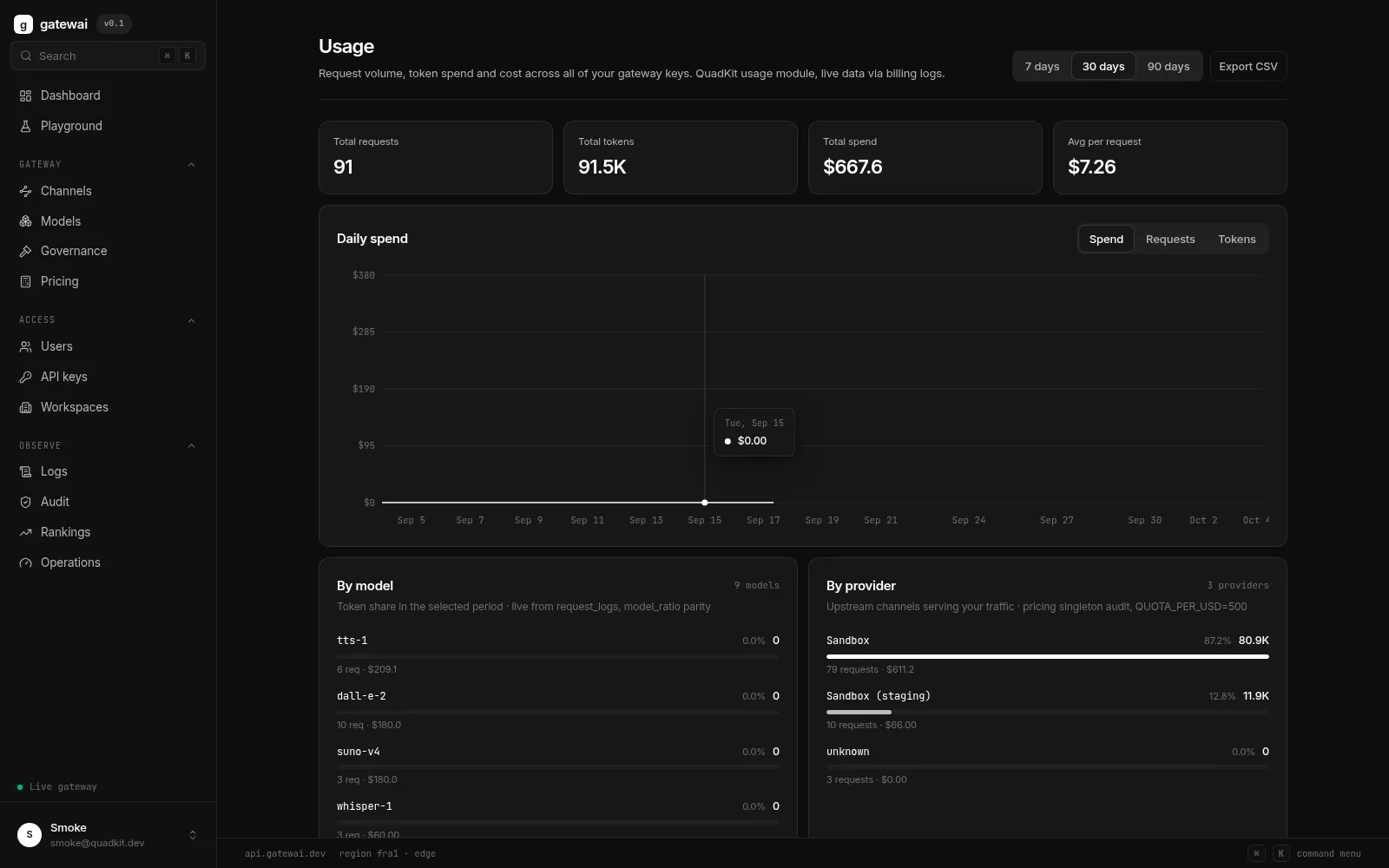
Task: Open the Playground flask icon
Action: [x=25, y=126]
